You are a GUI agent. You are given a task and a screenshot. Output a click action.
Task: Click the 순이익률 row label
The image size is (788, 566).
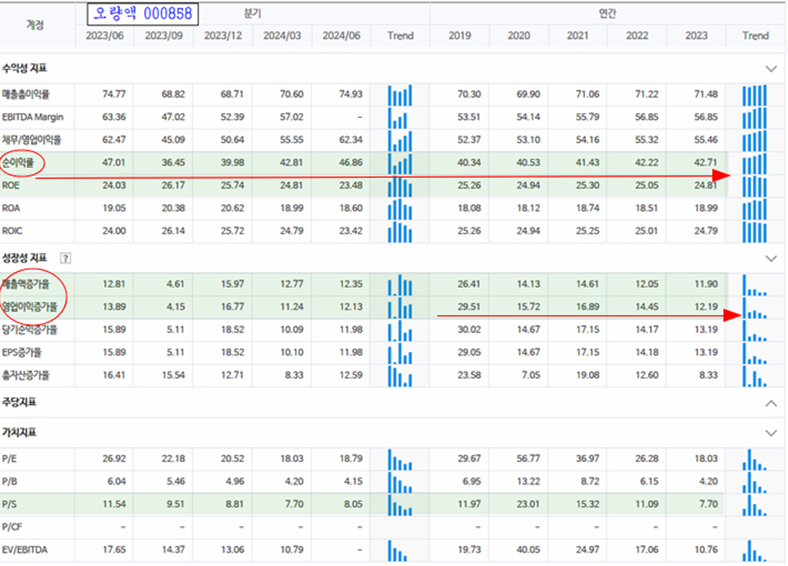pos(21,161)
